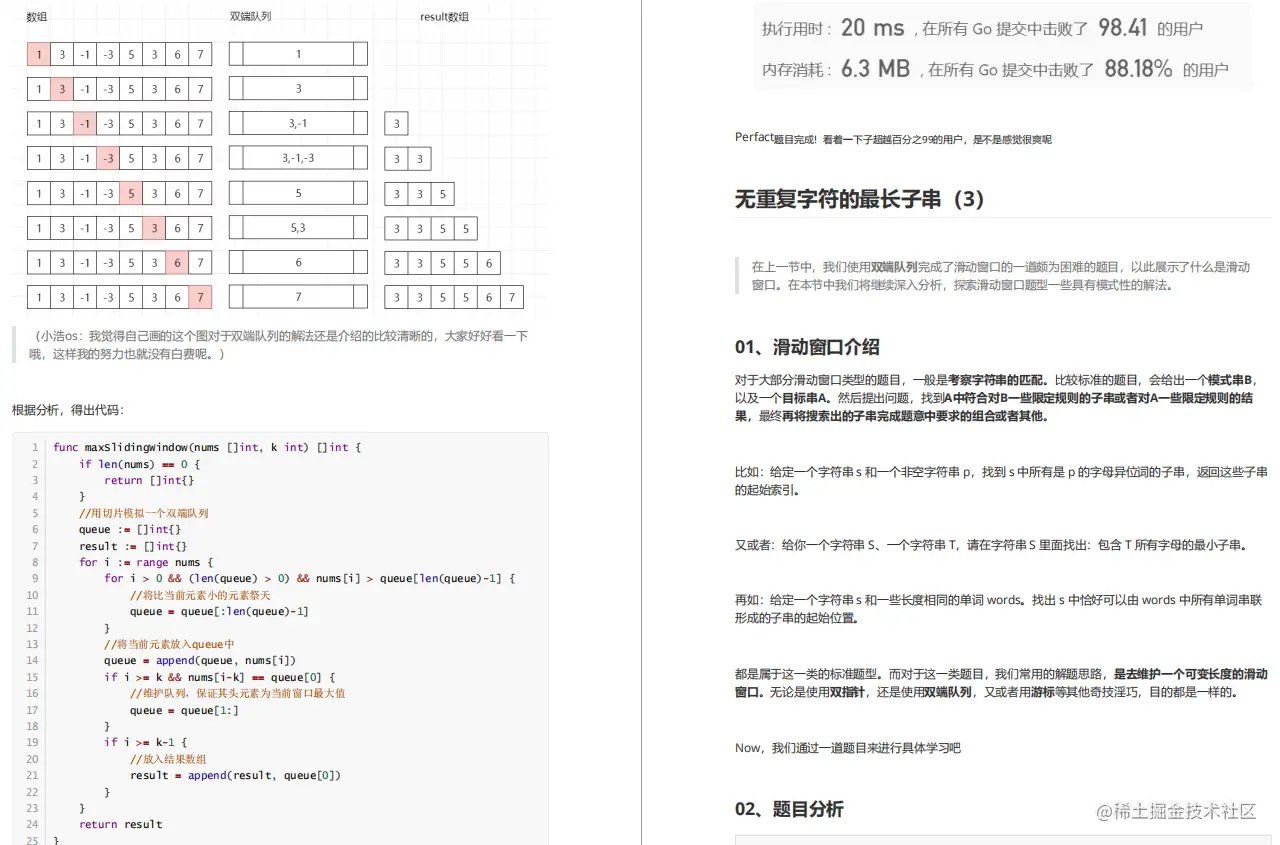Click the '88.18%' percentage value

click(1138, 69)
